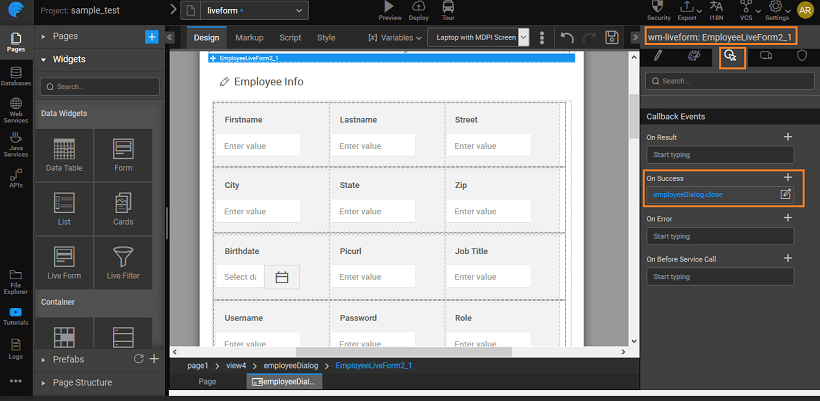Click the Deploy cloud icon
This screenshot has height=401, width=820.
(420, 6)
